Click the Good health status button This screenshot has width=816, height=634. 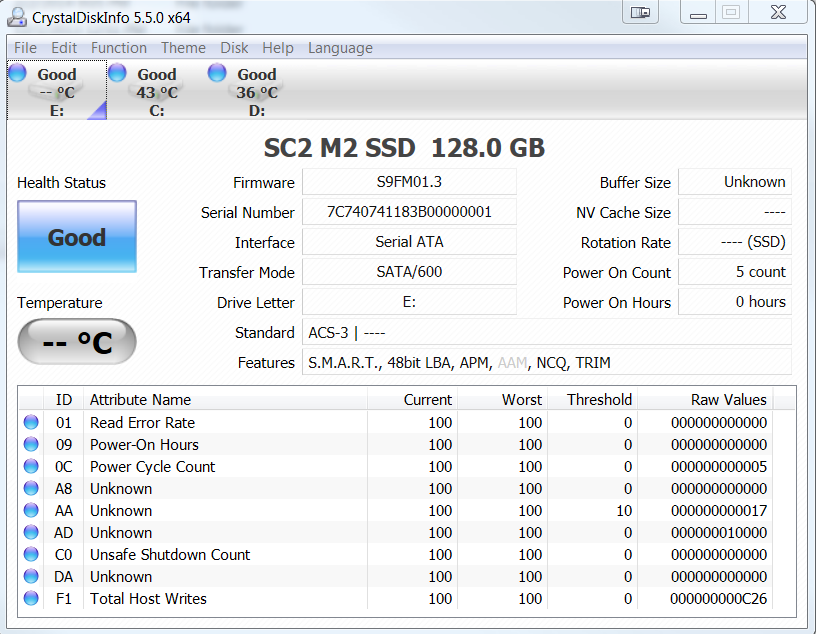[77, 237]
